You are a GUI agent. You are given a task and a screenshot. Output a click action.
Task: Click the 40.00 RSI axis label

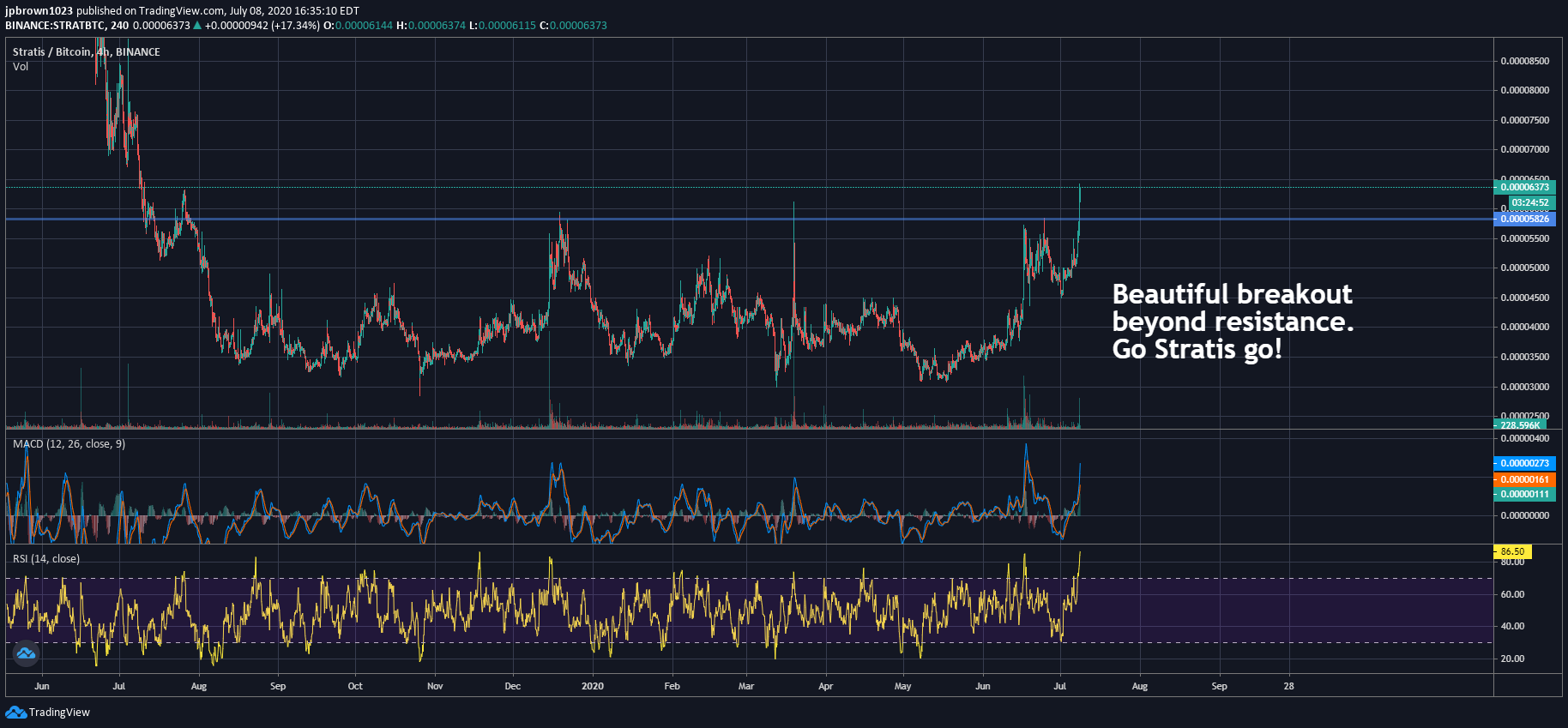pyautogui.click(x=1512, y=626)
